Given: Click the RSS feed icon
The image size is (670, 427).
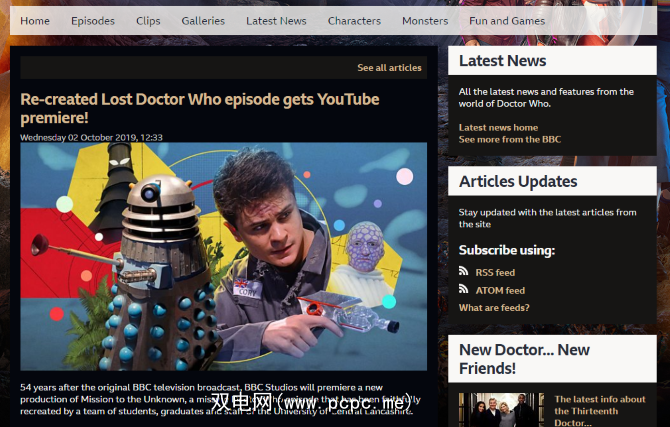Looking at the screenshot, I should 464,271.
